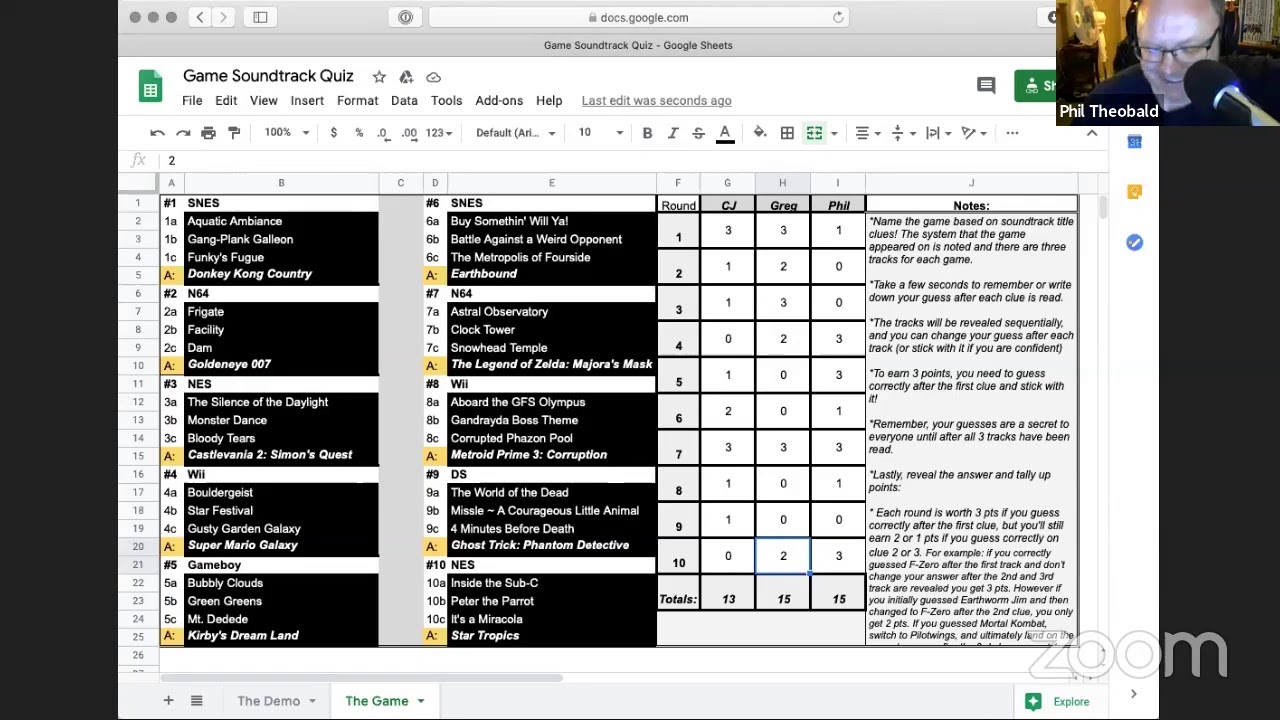This screenshot has height=720, width=1280.
Task: Move the document using the folder icon
Action: pyautogui.click(x=406, y=77)
